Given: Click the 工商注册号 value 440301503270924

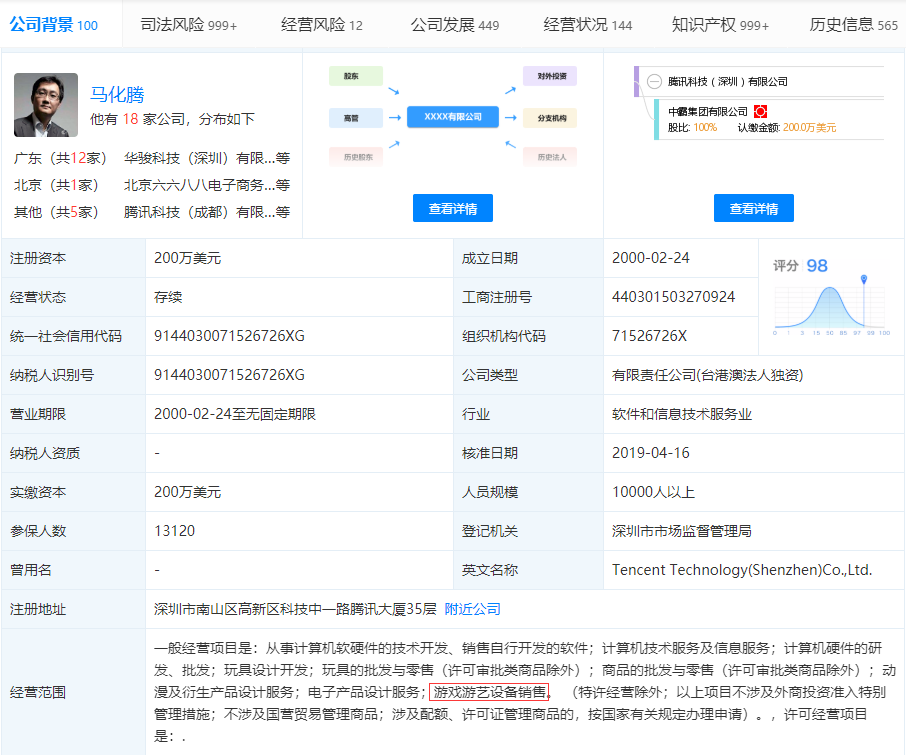Looking at the screenshot, I should tap(674, 297).
